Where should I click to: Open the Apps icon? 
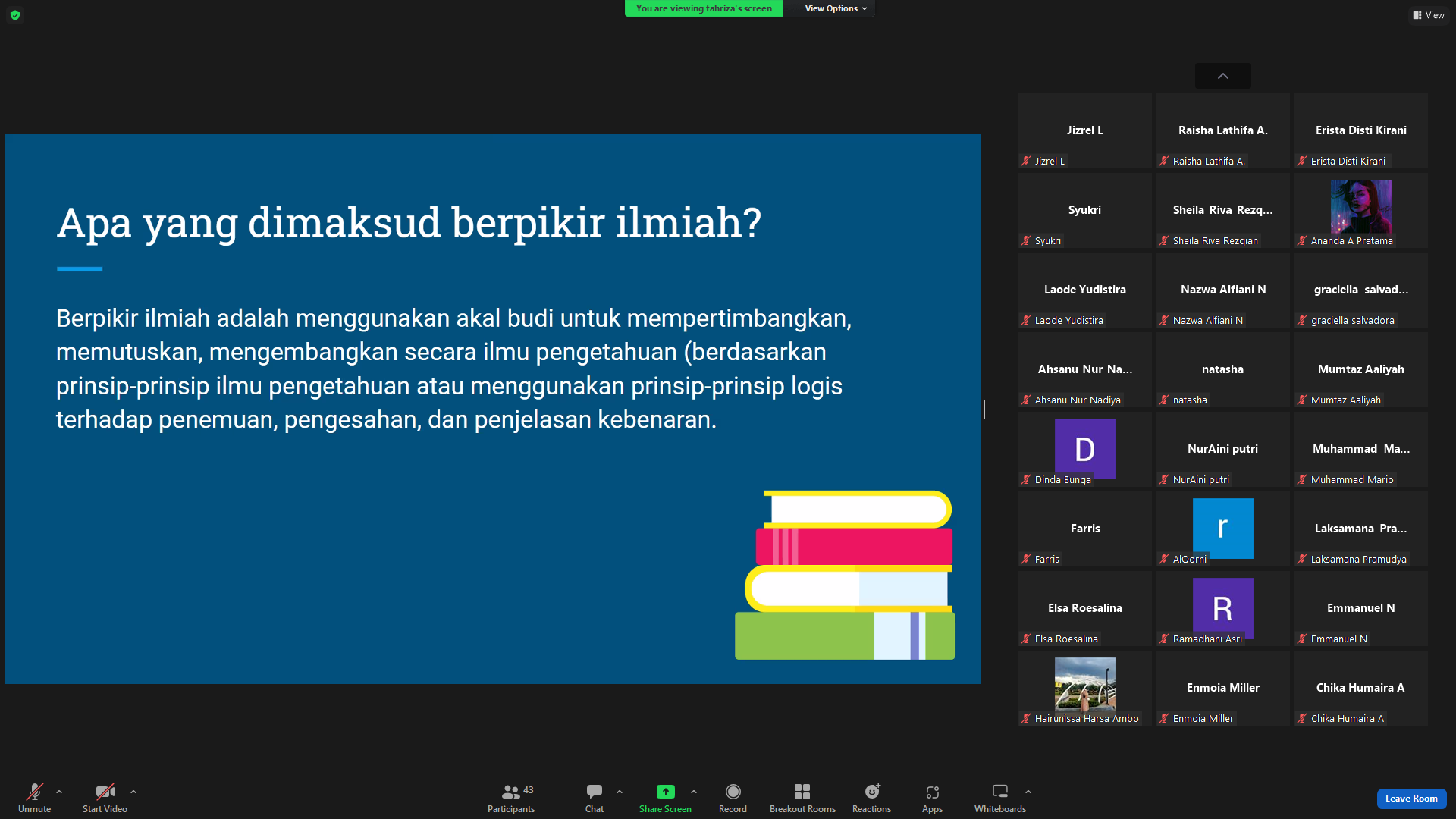click(x=933, y=792)
